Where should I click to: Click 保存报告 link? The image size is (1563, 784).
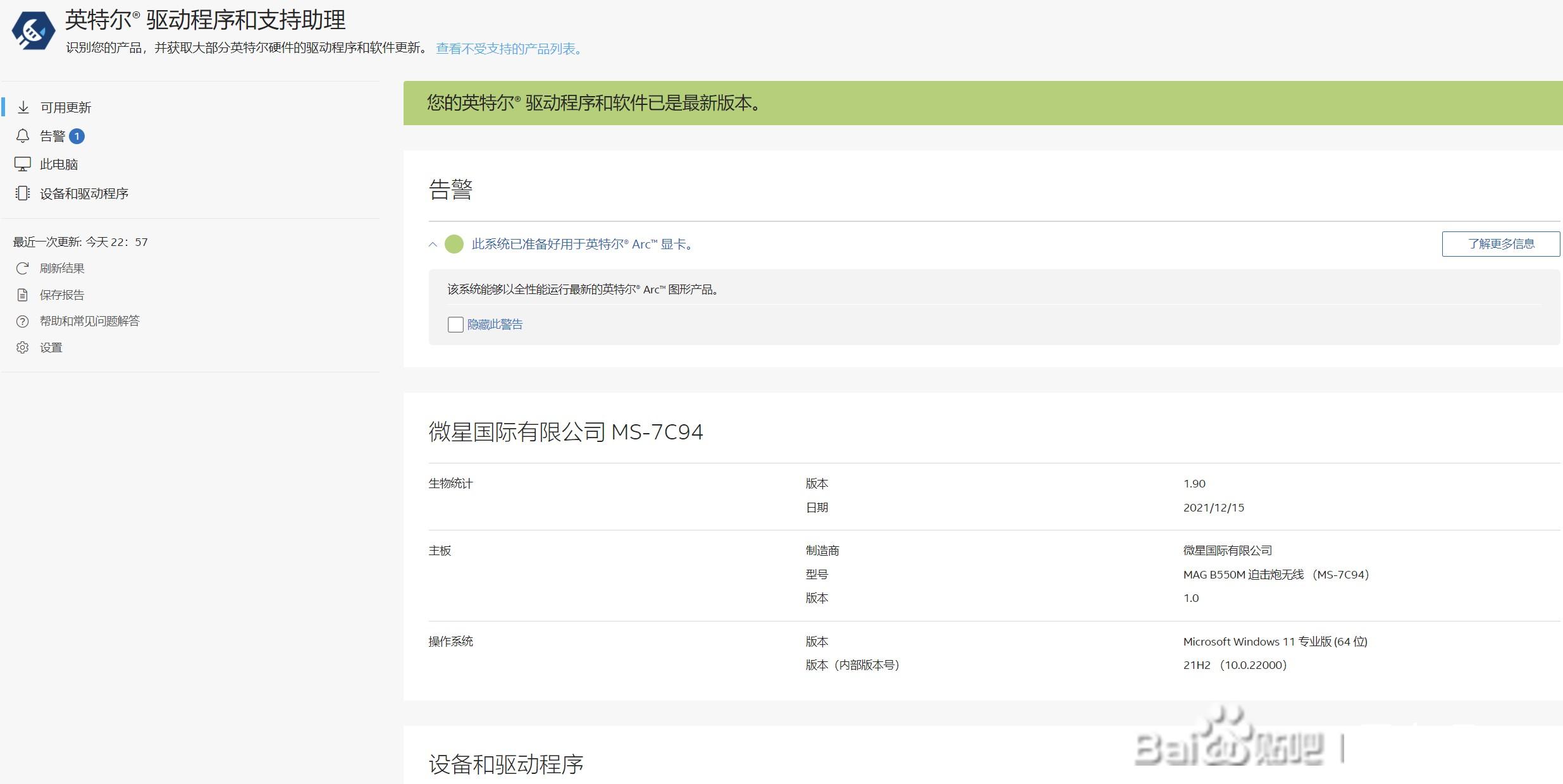coord(62,295)
